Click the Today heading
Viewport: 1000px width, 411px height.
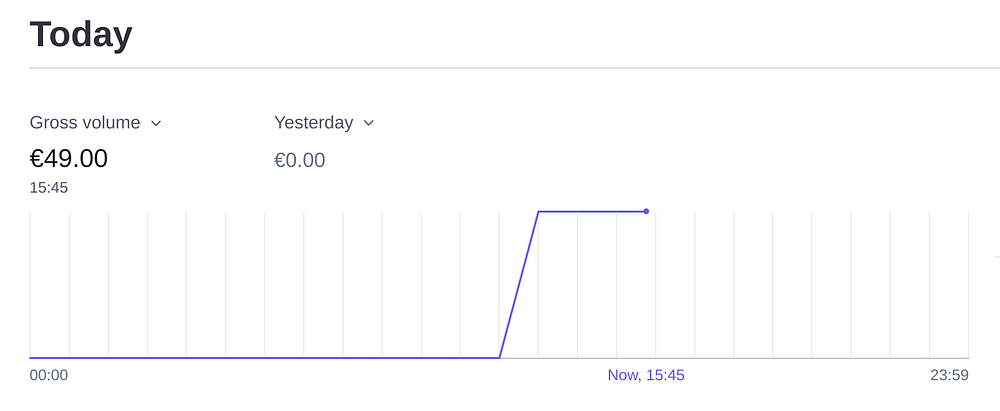[81, 34]
